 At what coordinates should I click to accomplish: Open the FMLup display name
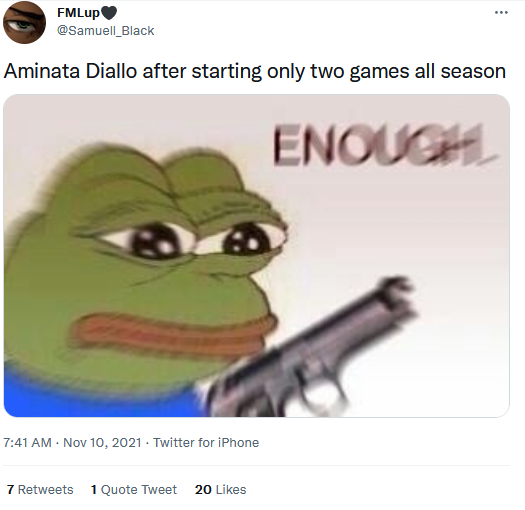pos(79,13)
